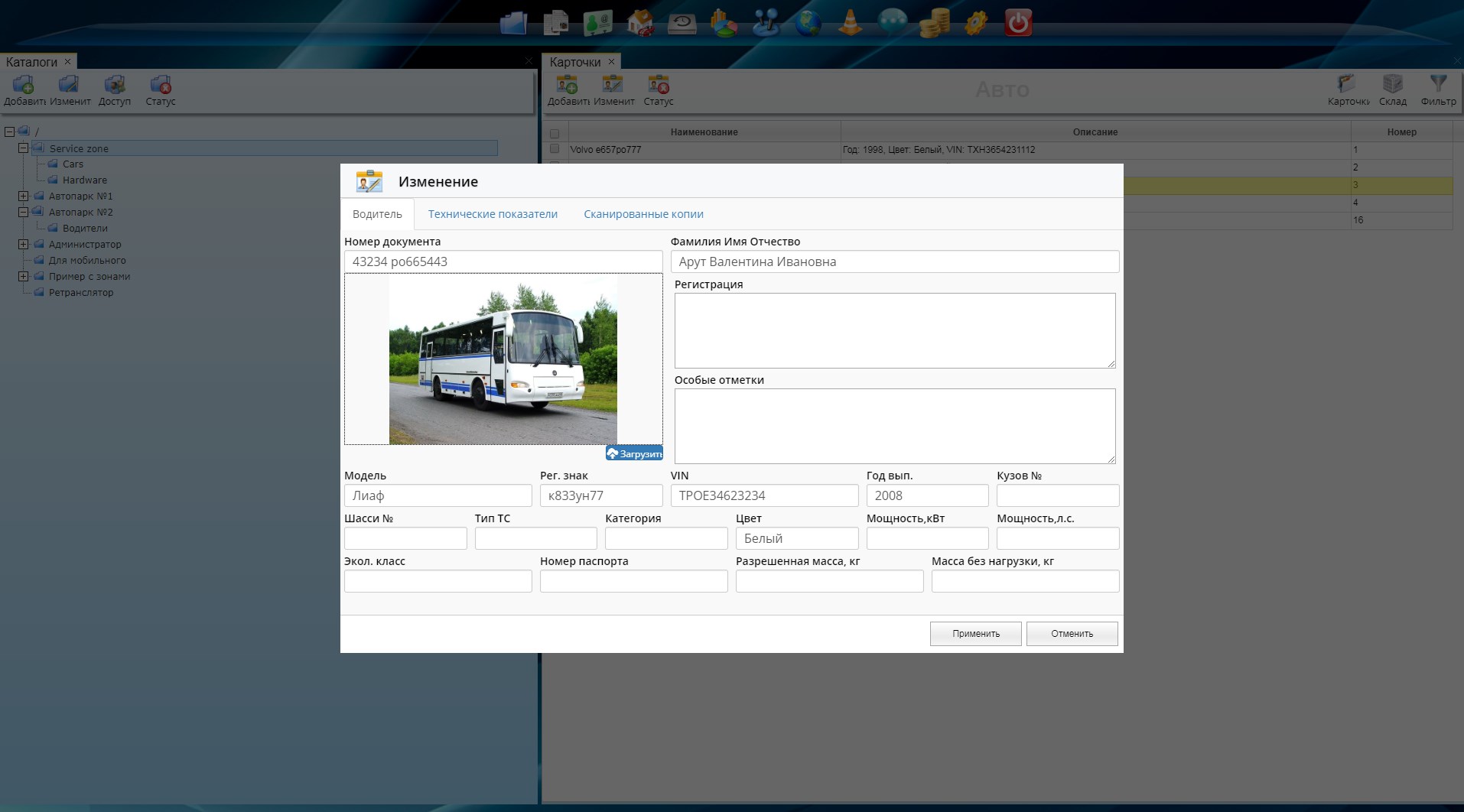The width and height of the screenshot is (1464, 812).
Task: Toggle the select-all checkbox in table header
Action: coord(555,133)
